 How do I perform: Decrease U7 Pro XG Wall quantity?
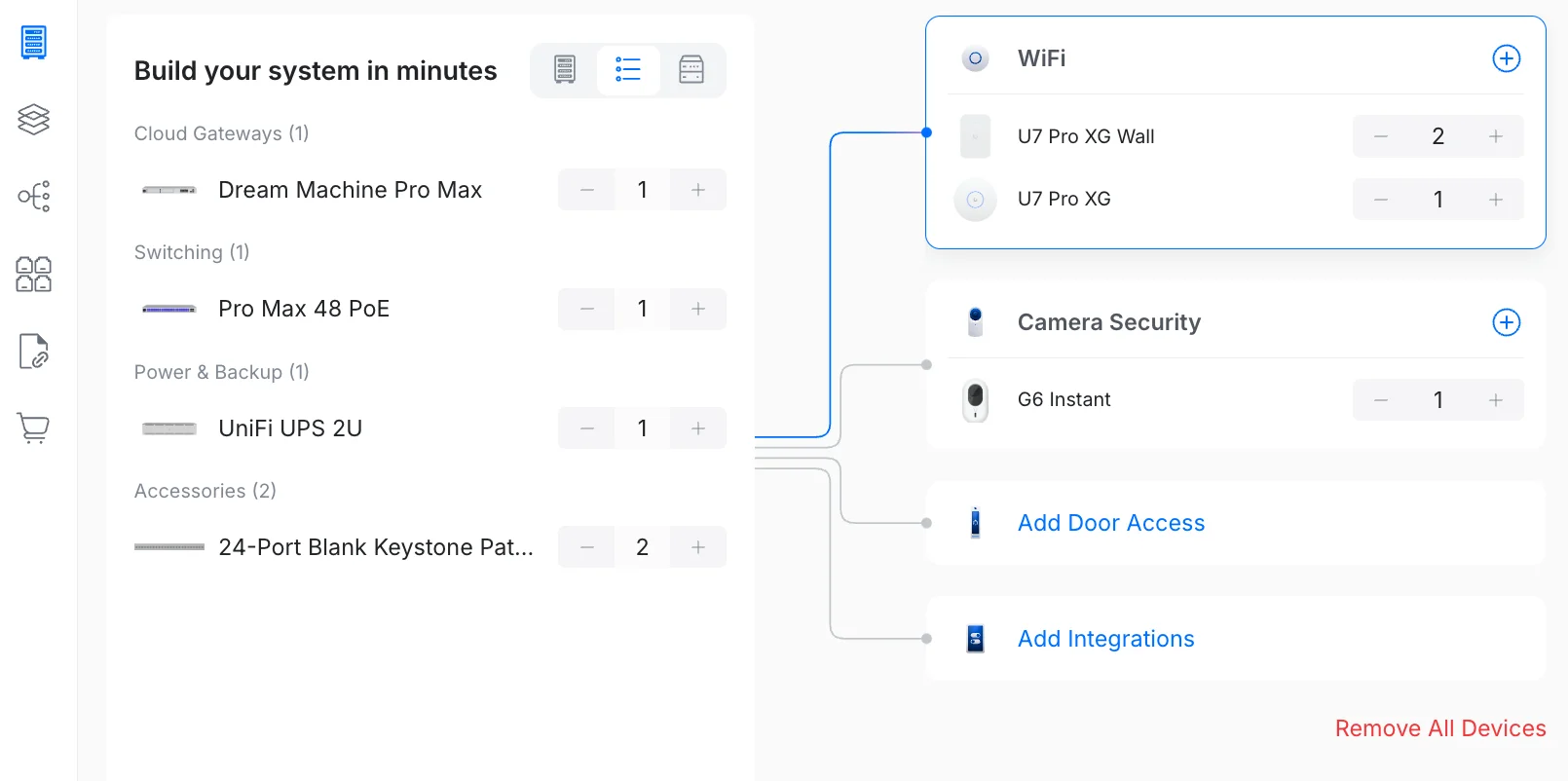[x=1381, y=136]
